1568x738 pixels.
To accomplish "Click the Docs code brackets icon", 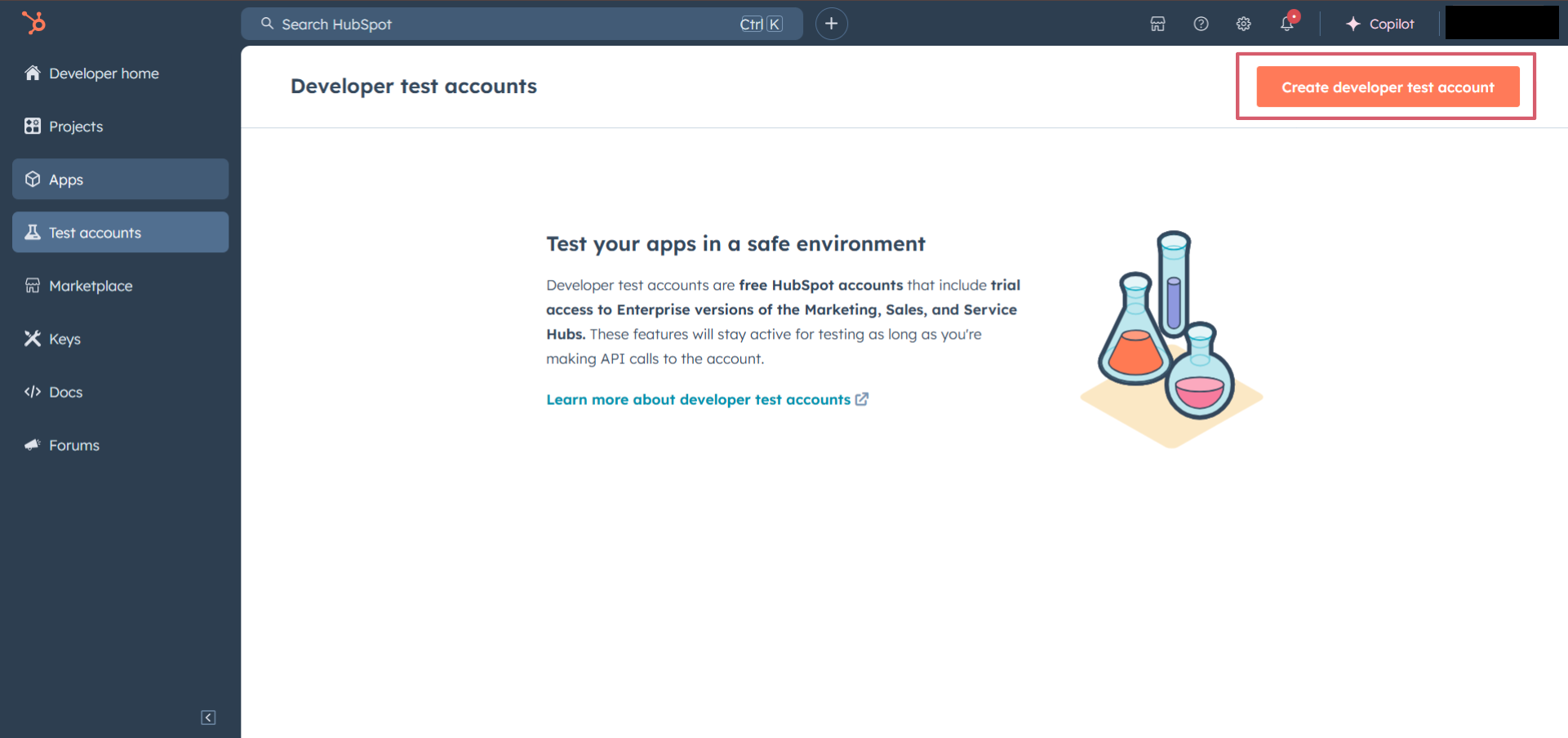I will [33, 391].
